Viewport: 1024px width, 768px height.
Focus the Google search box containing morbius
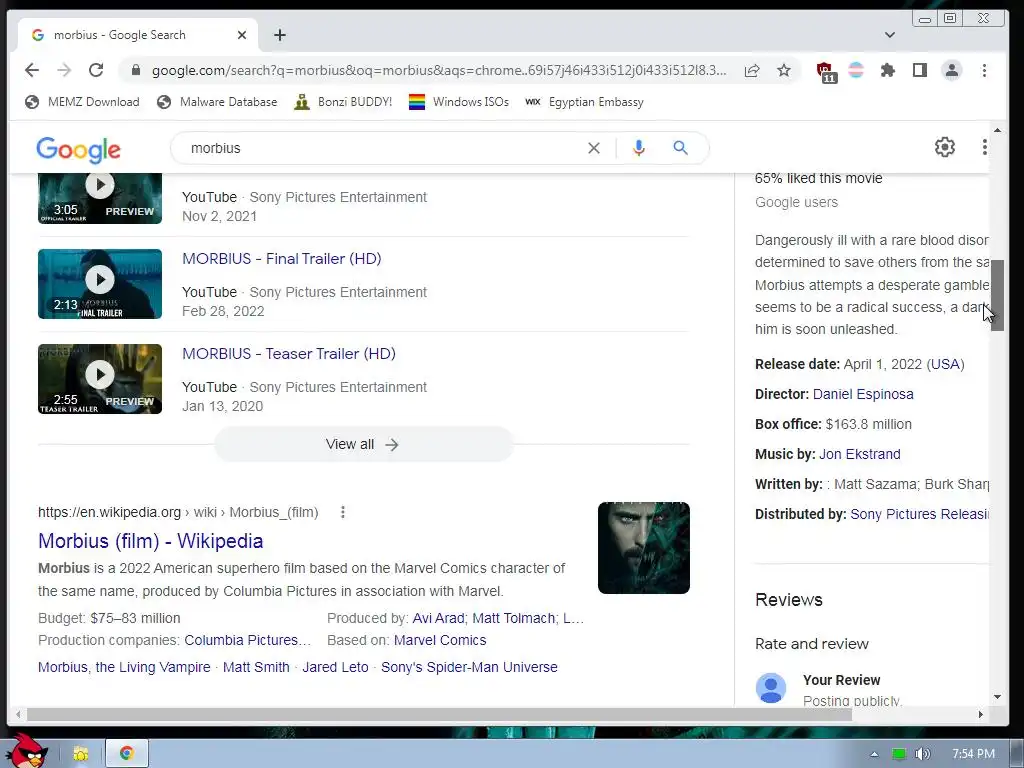pyautogui.click(x=379, y=148)
